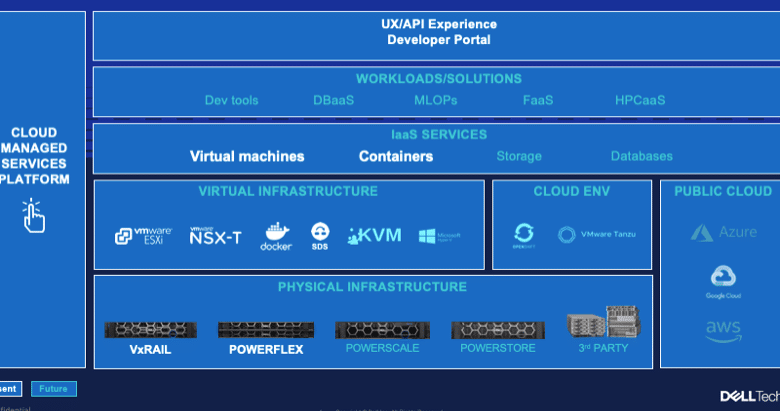Click the VMware NSX-T logo
The image size is (780, 411).
tap(215, 235)
